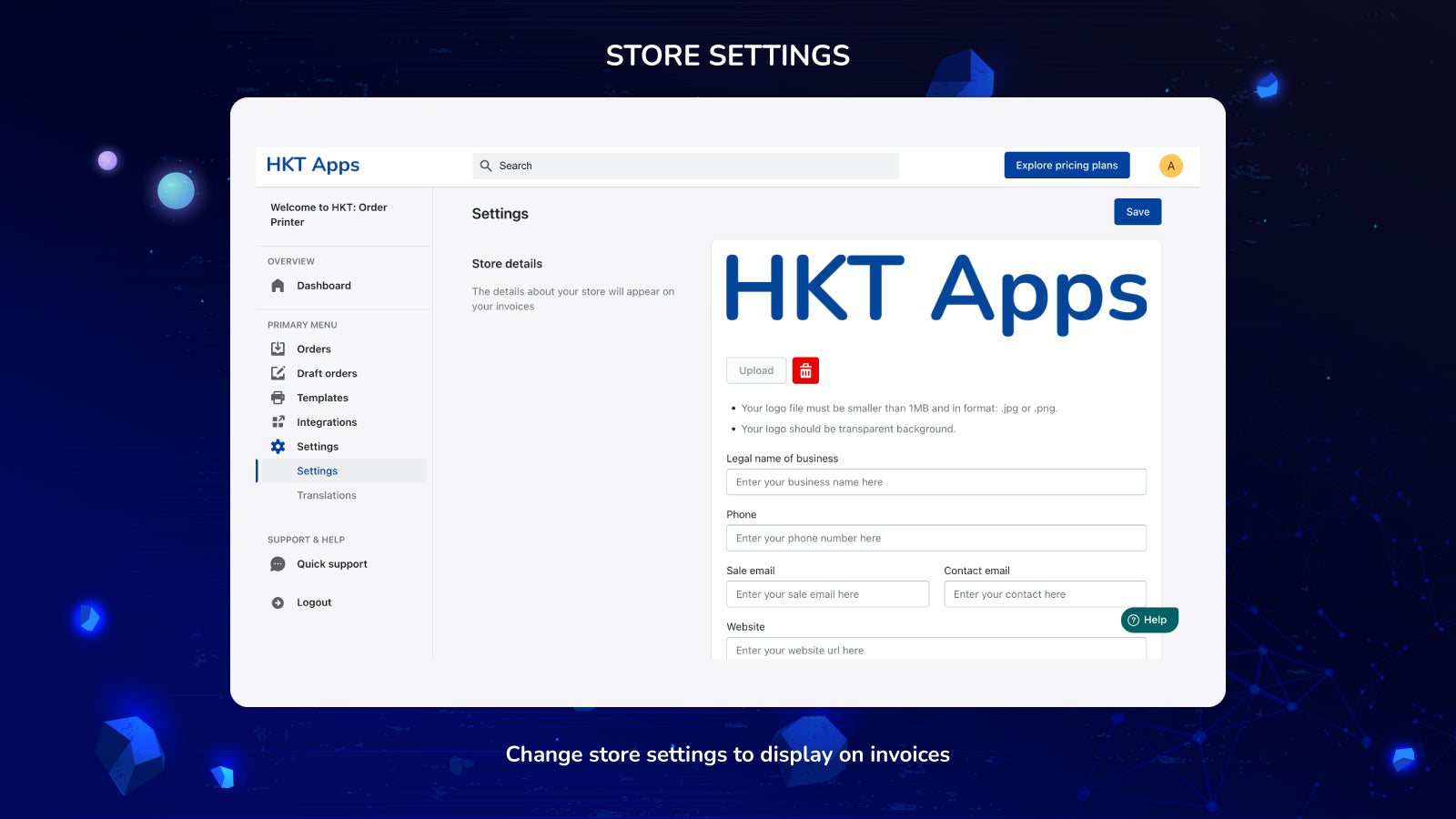
Task: Explore pricing plans
Action: (1066, 165)
